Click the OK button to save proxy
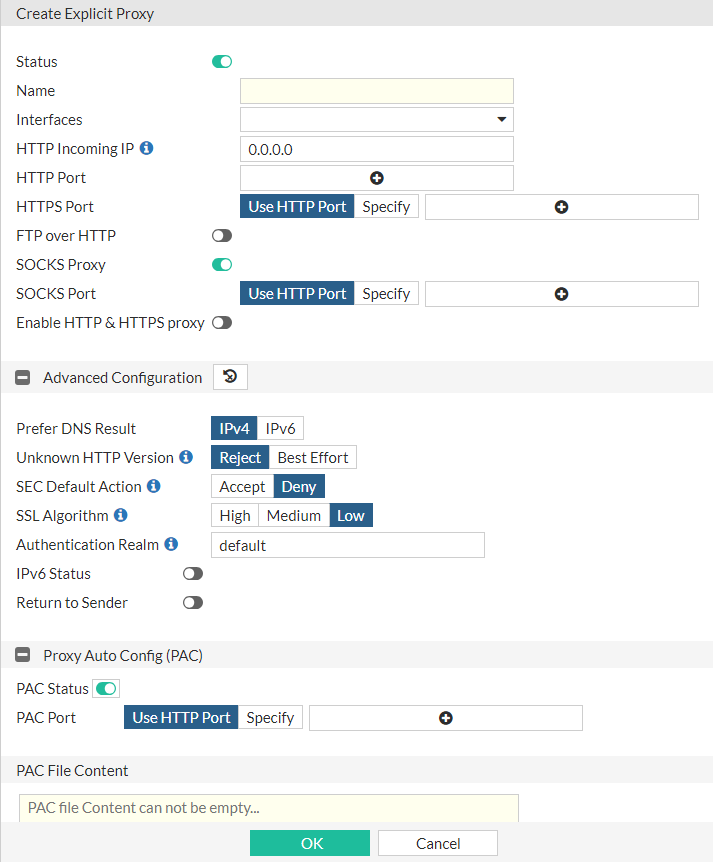This screenshot has width=713, height=862. pyautogui.click(x=309, y=842)
